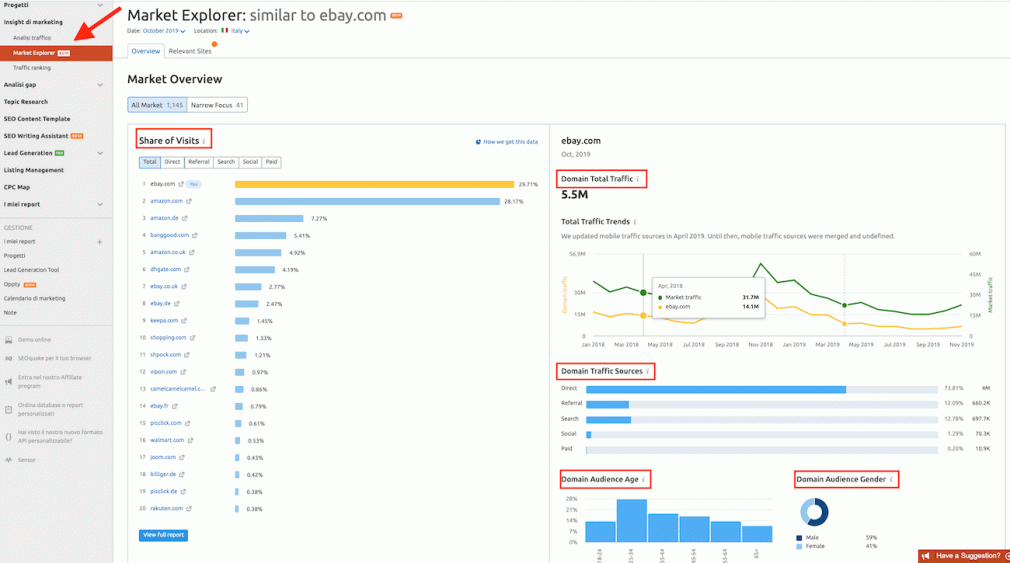Select the Direct traffic filter

pos(172,162)
